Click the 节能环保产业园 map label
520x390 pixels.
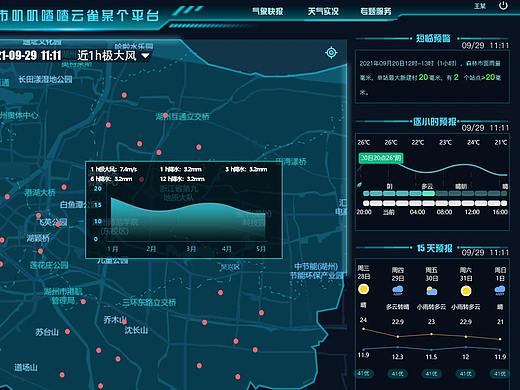click(x=316, y=275)
